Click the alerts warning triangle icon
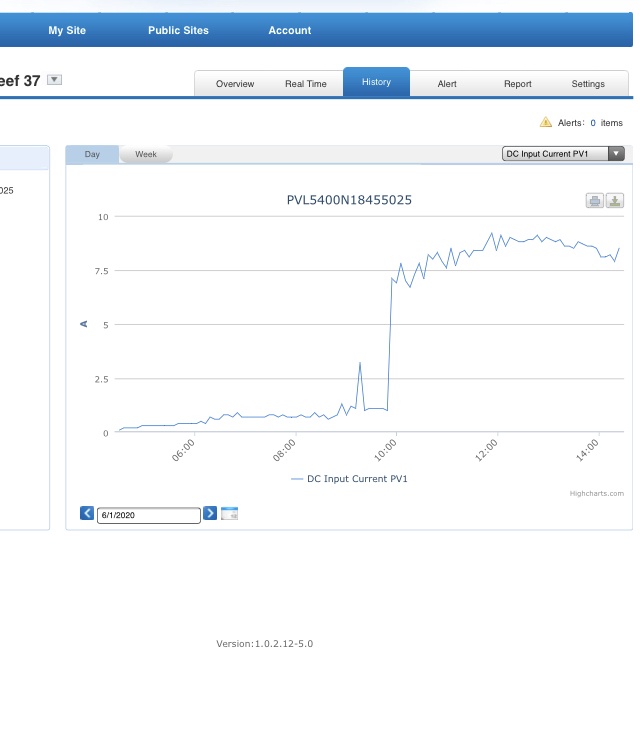 (x=546, y=122)
